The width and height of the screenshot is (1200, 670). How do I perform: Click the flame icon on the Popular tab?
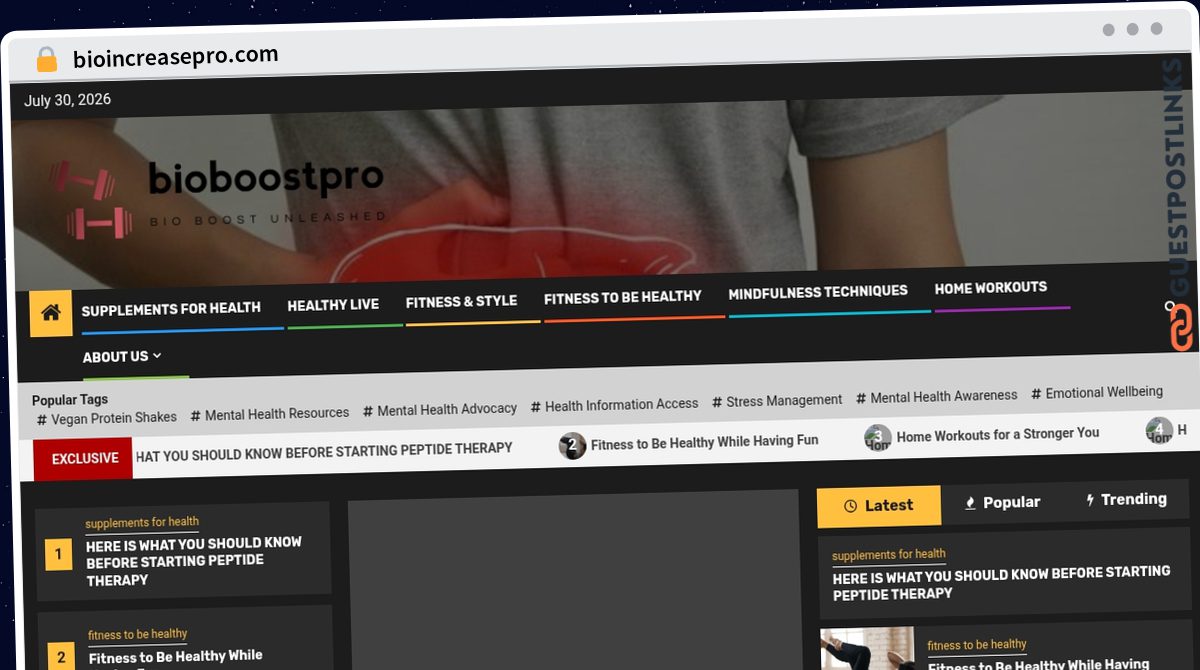[970, 503]
